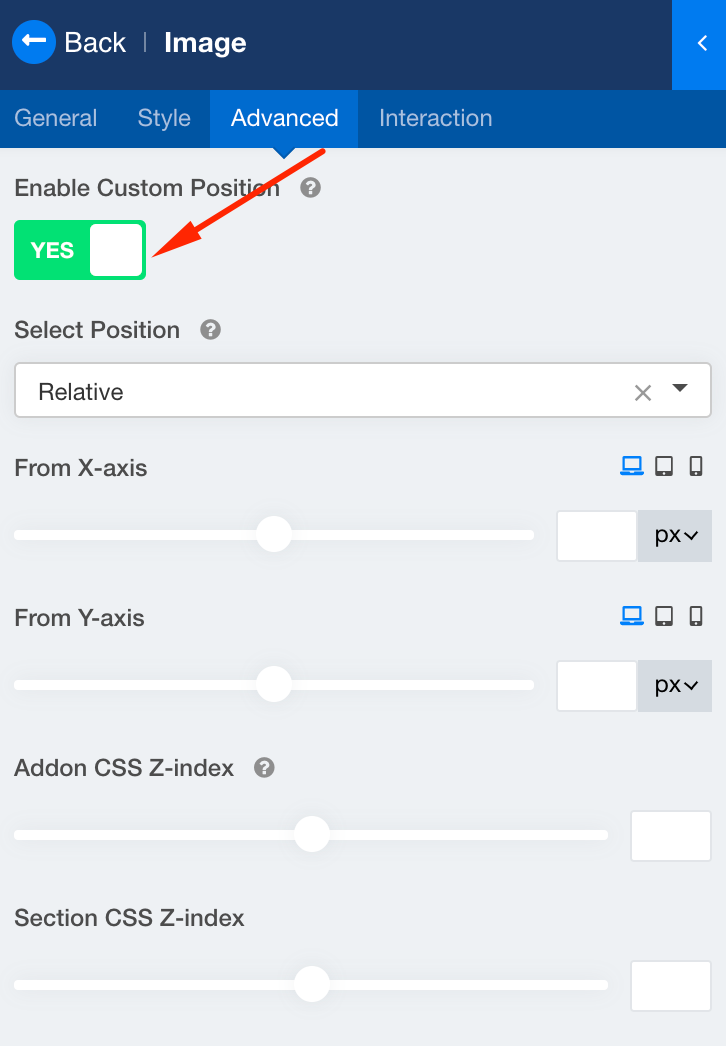726x1046 pixels.
Task: Switch to the Style tab
Action: [164, 118]
